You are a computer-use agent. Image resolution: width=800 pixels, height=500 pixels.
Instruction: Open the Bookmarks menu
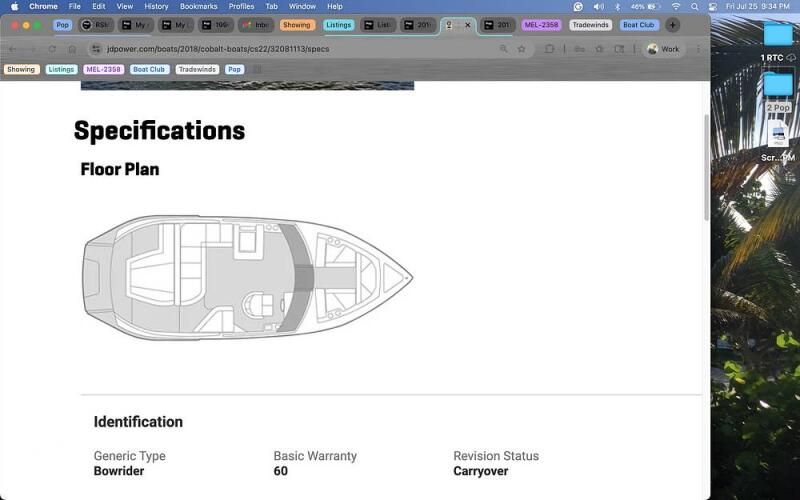(198, 7)
